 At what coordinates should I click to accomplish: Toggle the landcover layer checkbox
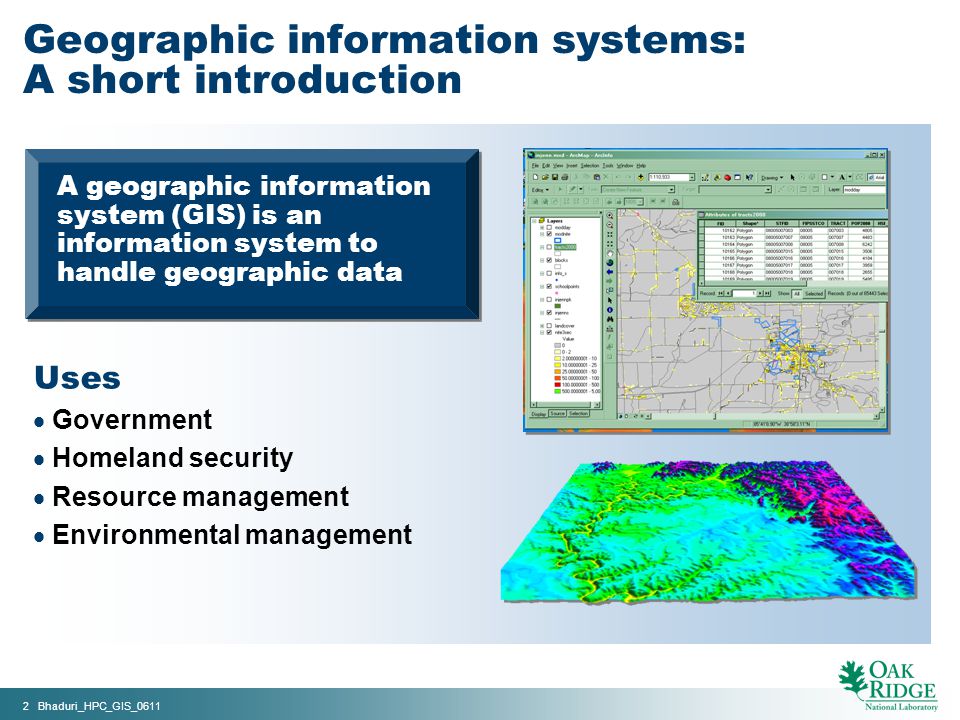pyautogui.click(x=549, y=326)
